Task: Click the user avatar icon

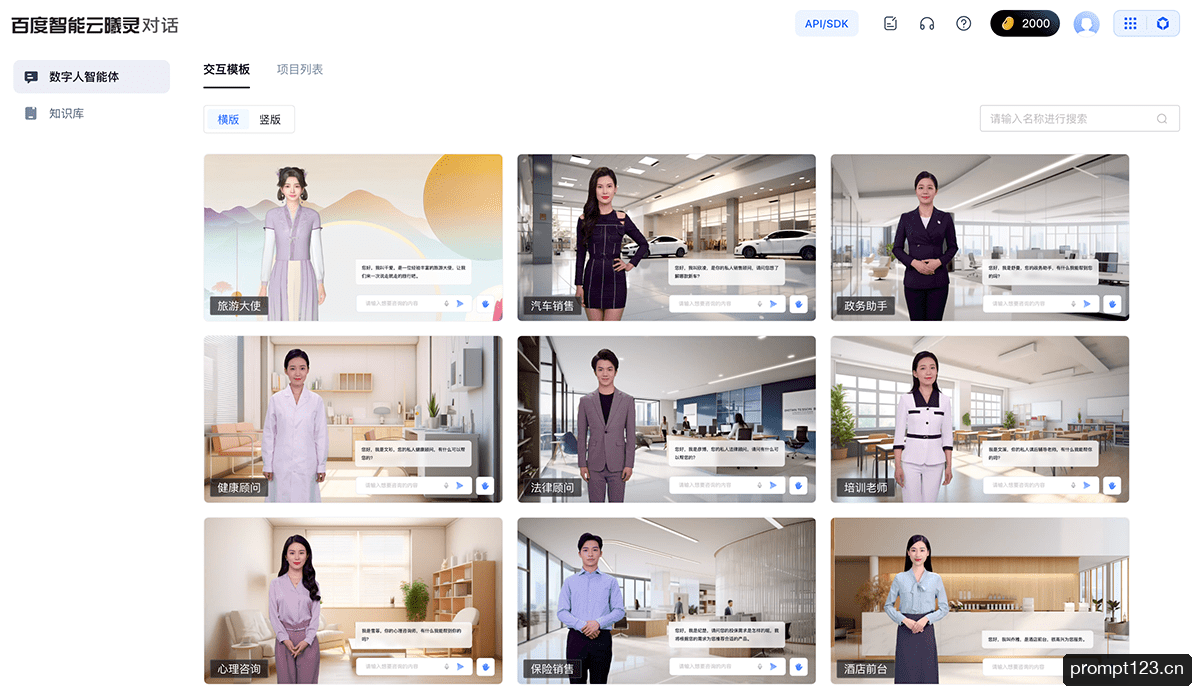Action: 1086,24
